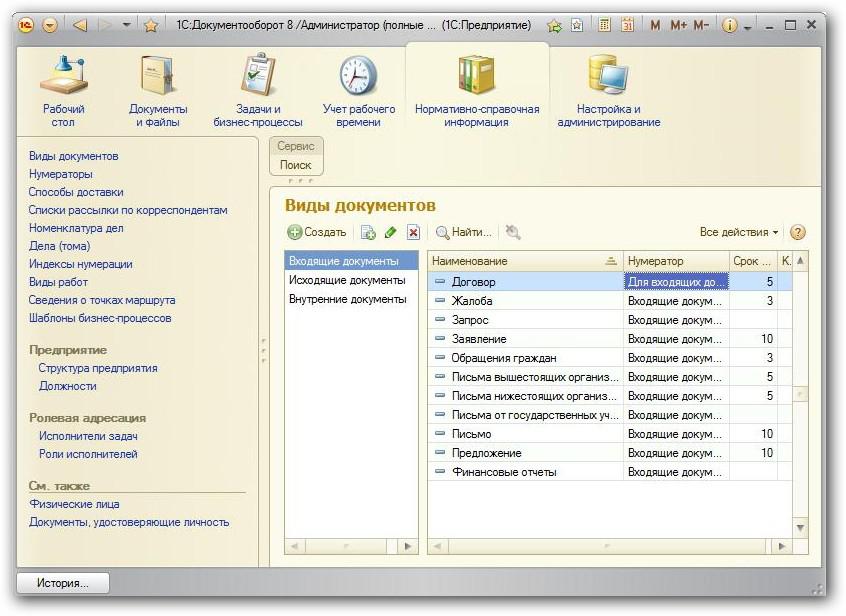This screenshot has height=616, width=846.
Task: Click table vertical scrollbar down arrow
Action: tap(800, 528)
